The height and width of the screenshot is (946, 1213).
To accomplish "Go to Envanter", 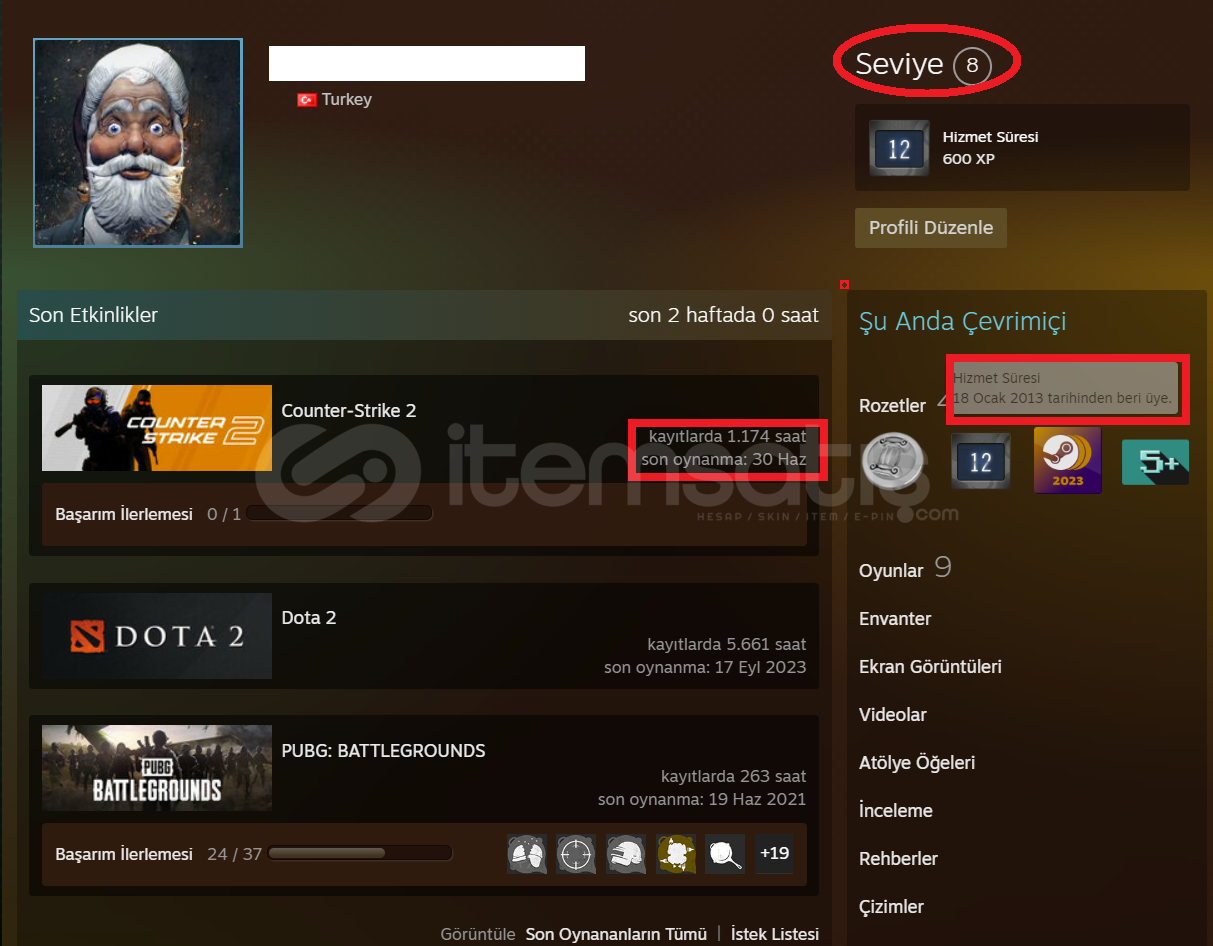I will click(x=895, y=619).
